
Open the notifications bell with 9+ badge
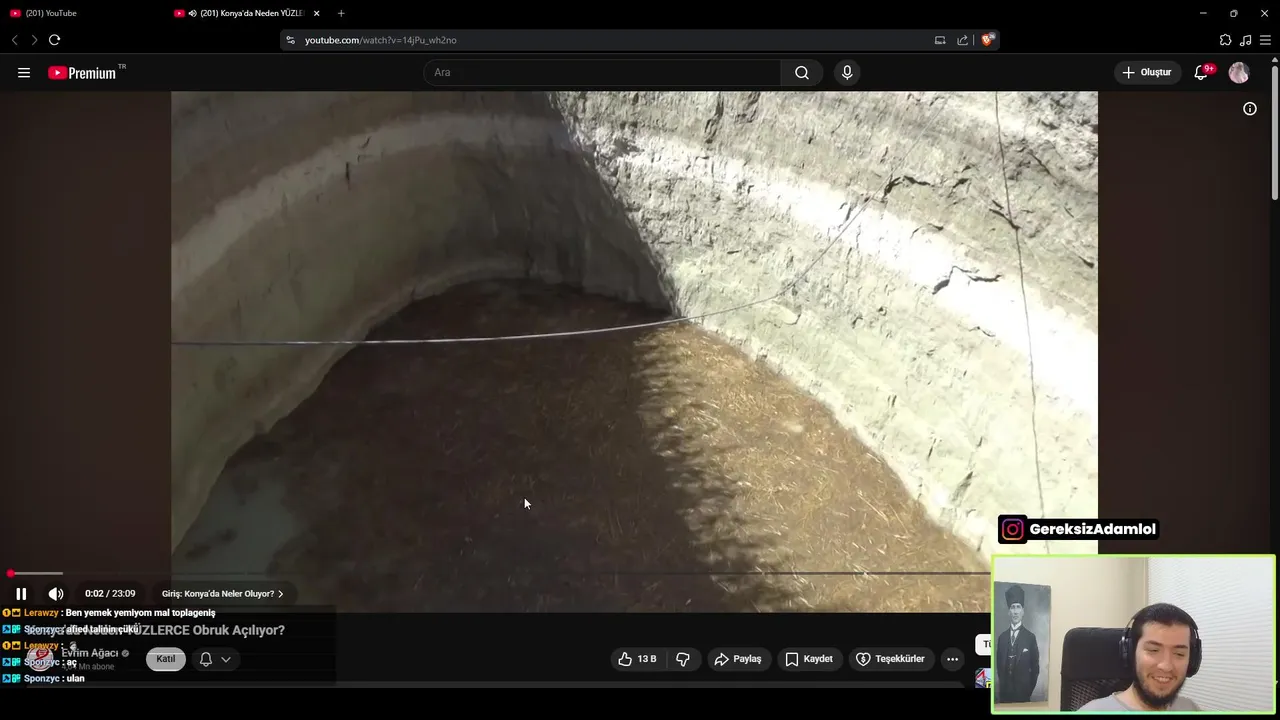pyautogui.click(x=1202, y=72)
